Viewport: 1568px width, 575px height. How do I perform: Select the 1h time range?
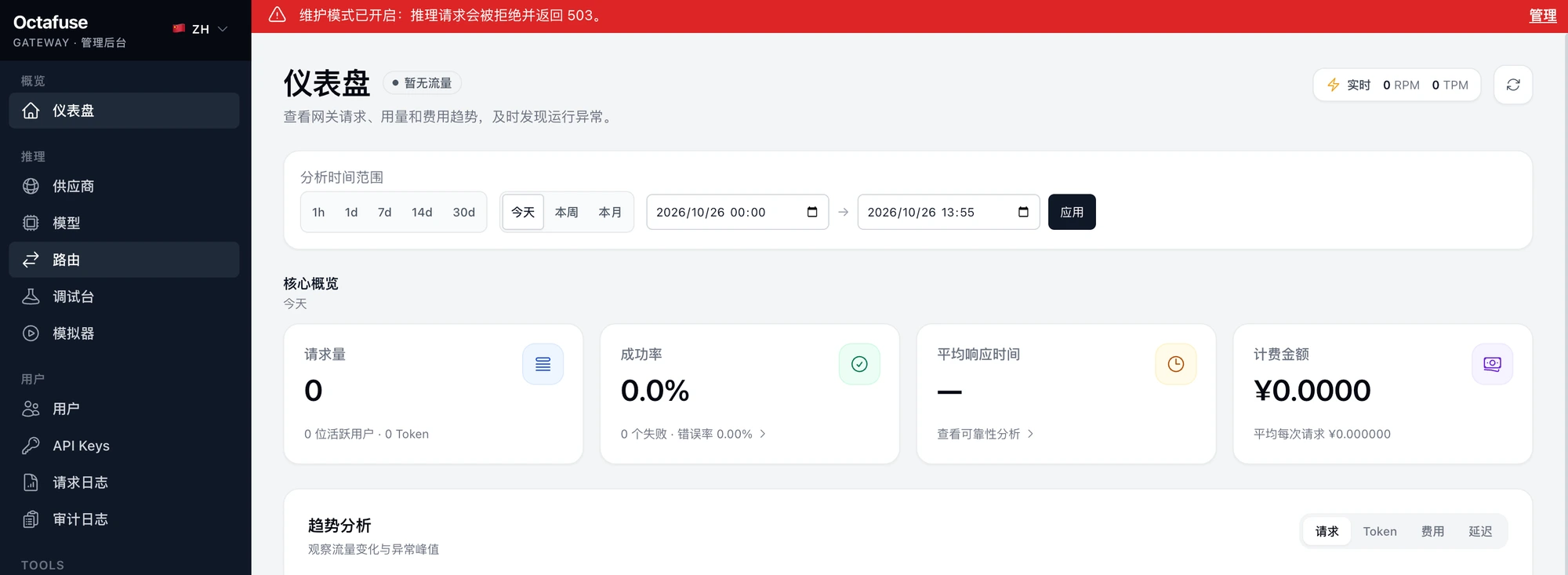pos(318,213)
